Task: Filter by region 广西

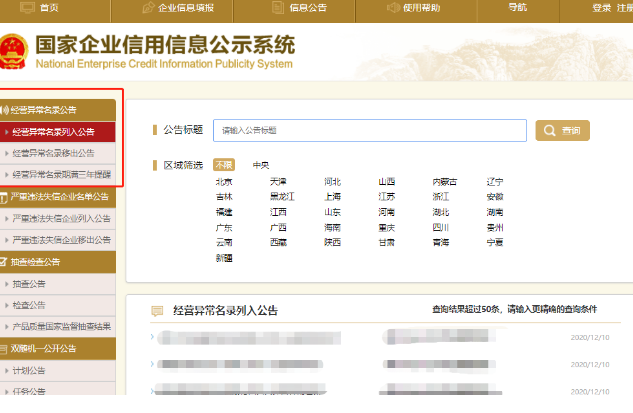Action: click(278, 228)
